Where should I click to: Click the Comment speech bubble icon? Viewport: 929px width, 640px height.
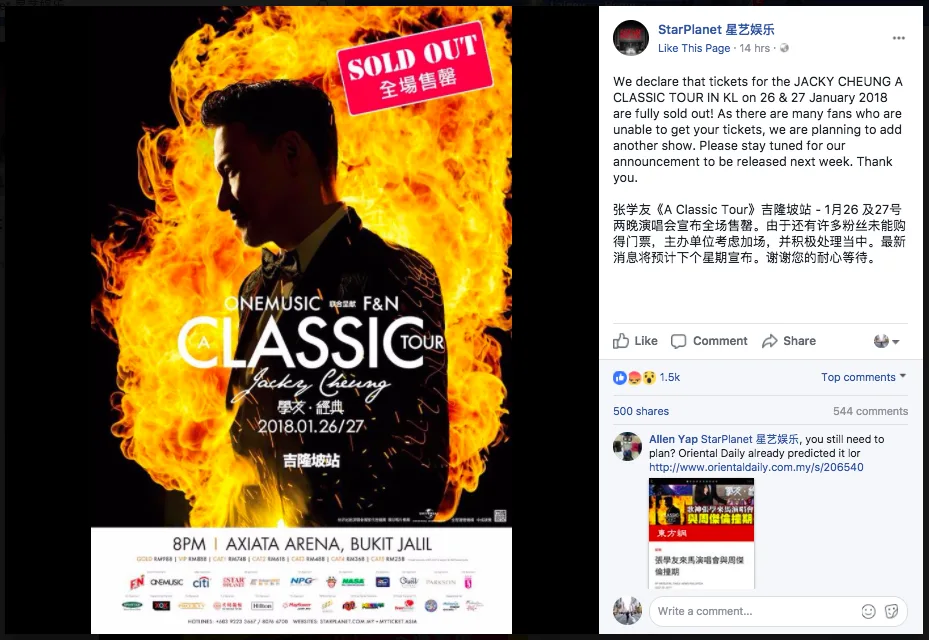coord(678,341)
